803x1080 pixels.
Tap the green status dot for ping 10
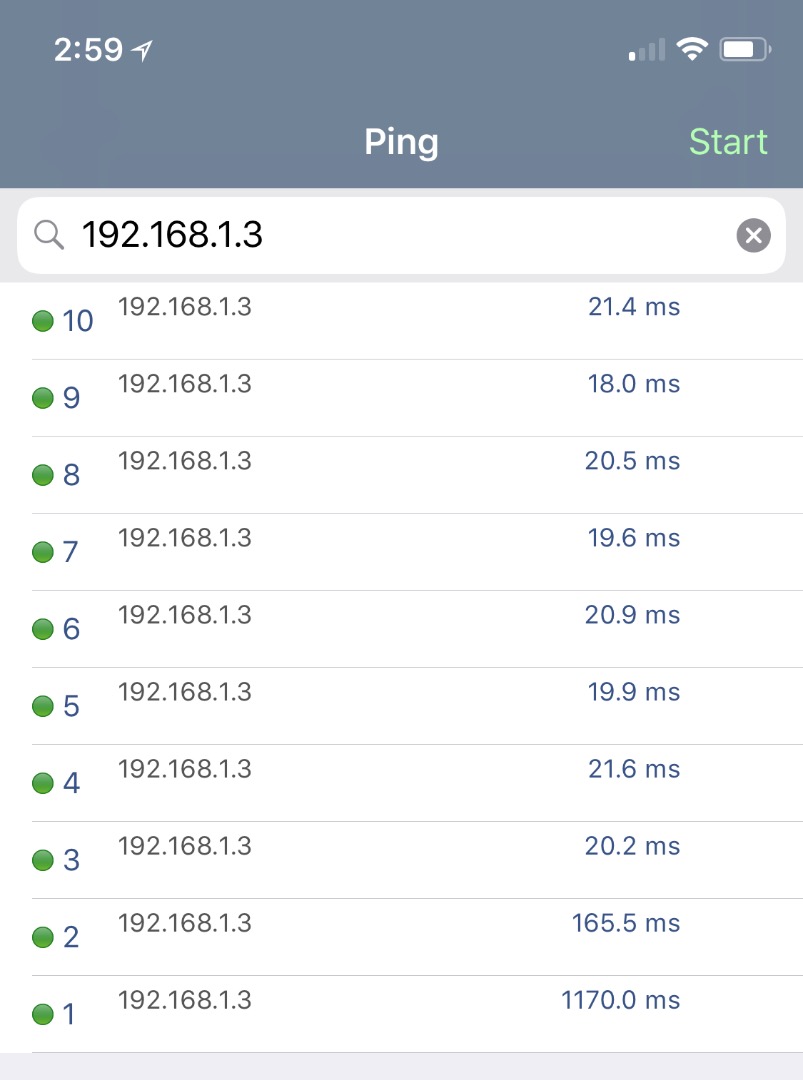pyautogui.click(x=43, y=321)
